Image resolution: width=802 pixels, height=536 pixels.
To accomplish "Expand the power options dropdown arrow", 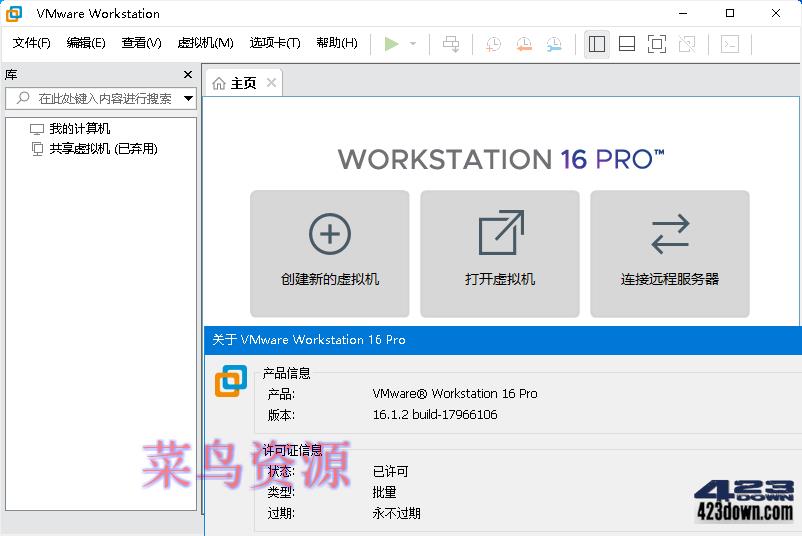I will pos(413,44).
